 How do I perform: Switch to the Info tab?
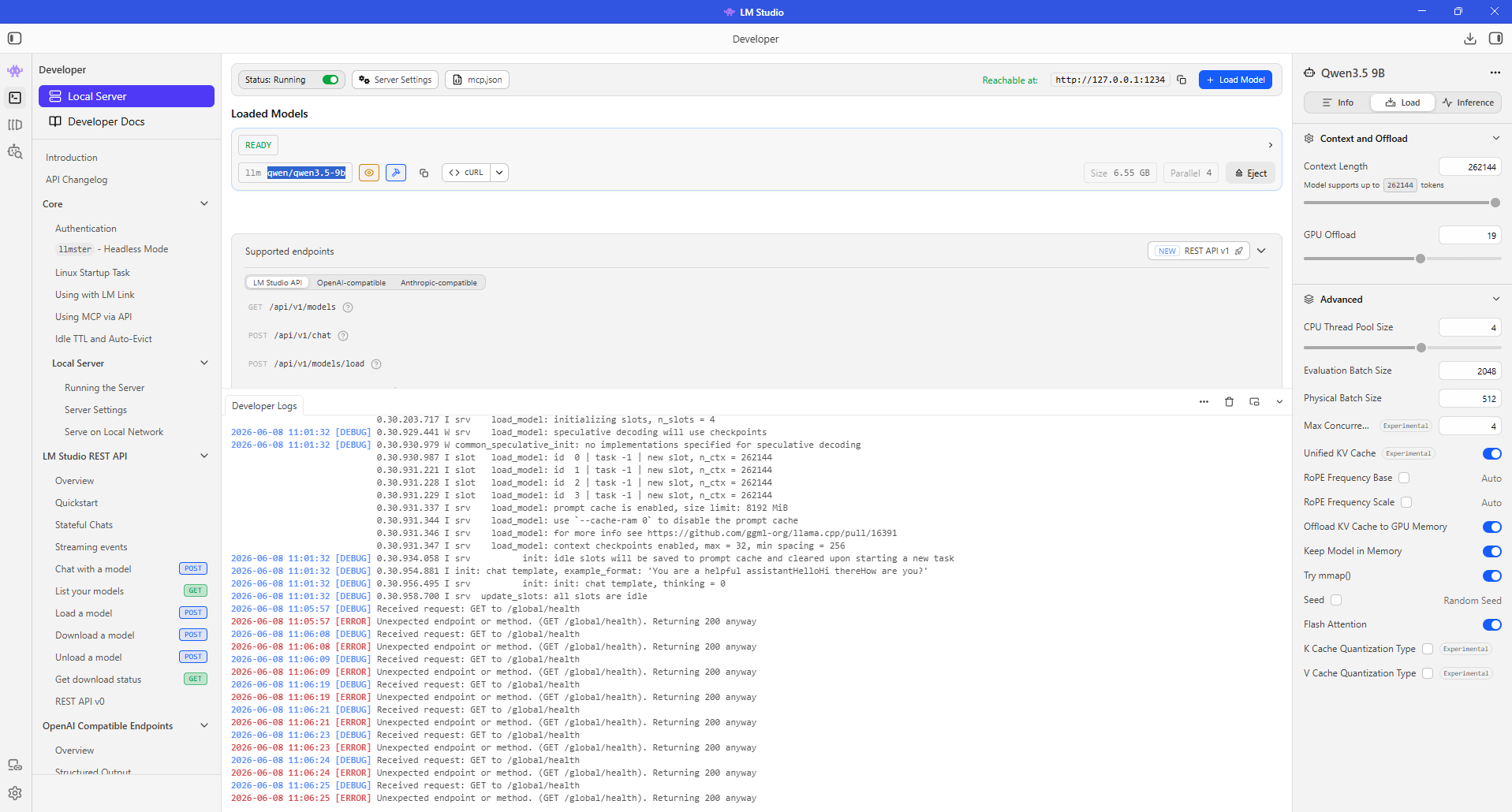pos(1338,102)
